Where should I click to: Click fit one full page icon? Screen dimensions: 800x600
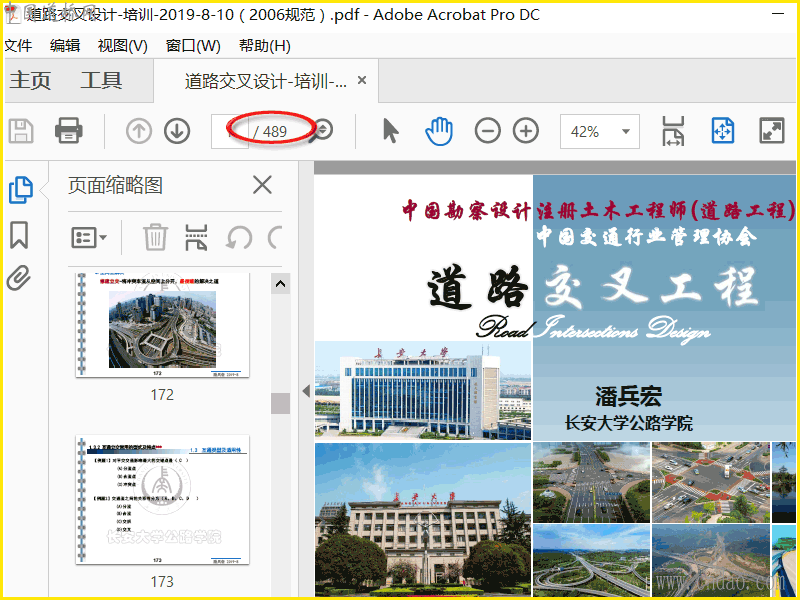click(722, 131)
